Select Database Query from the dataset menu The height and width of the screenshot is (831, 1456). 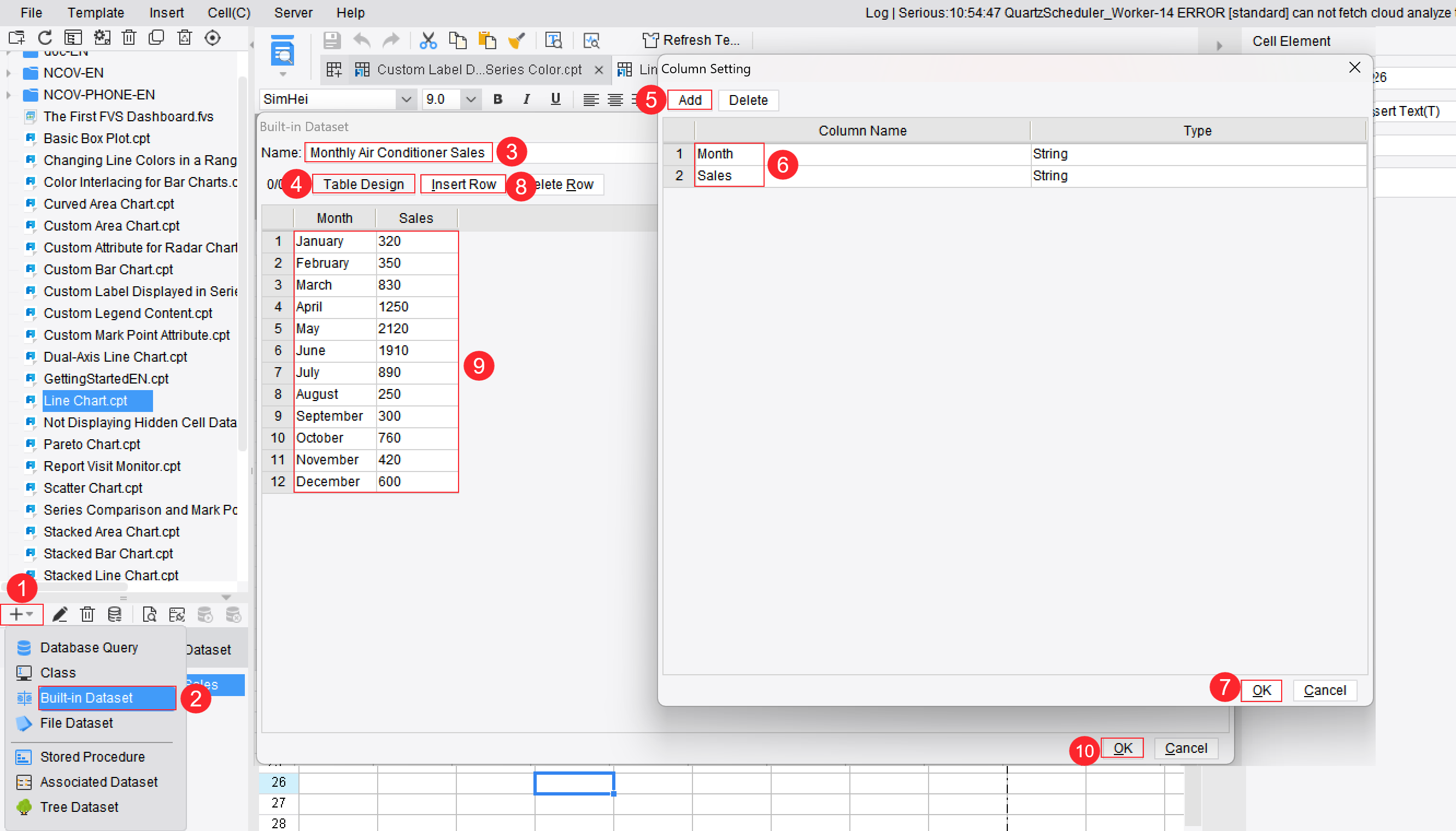point(95,647)
